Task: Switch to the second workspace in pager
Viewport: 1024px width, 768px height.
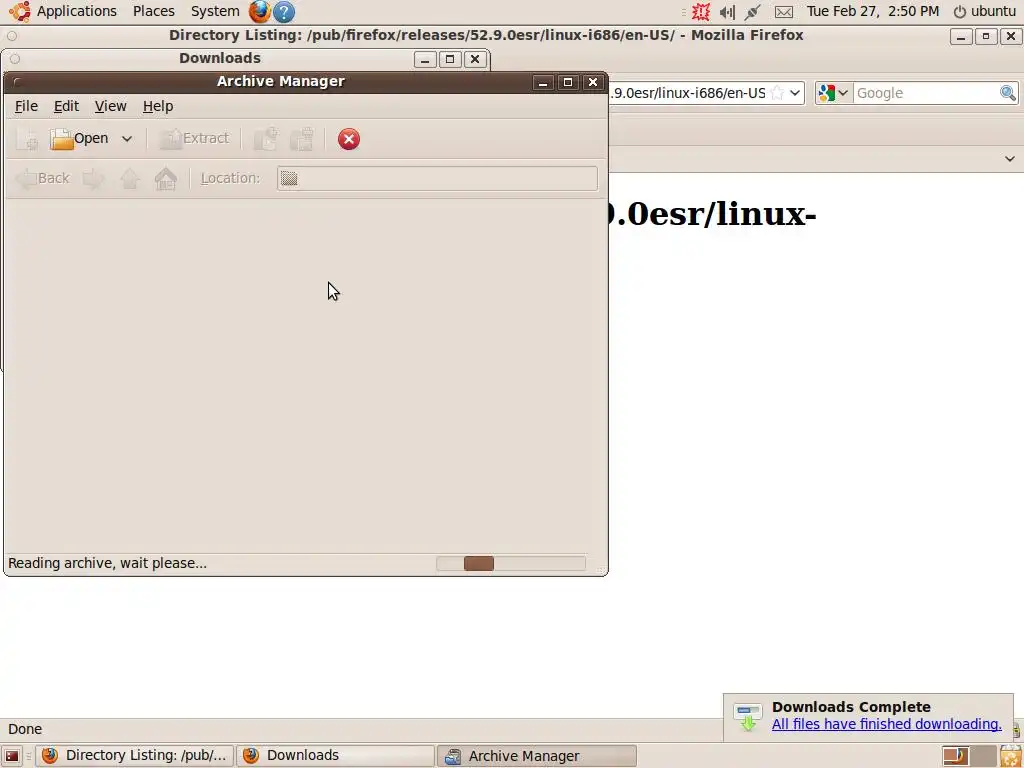Action: click(x=983, y=756)
